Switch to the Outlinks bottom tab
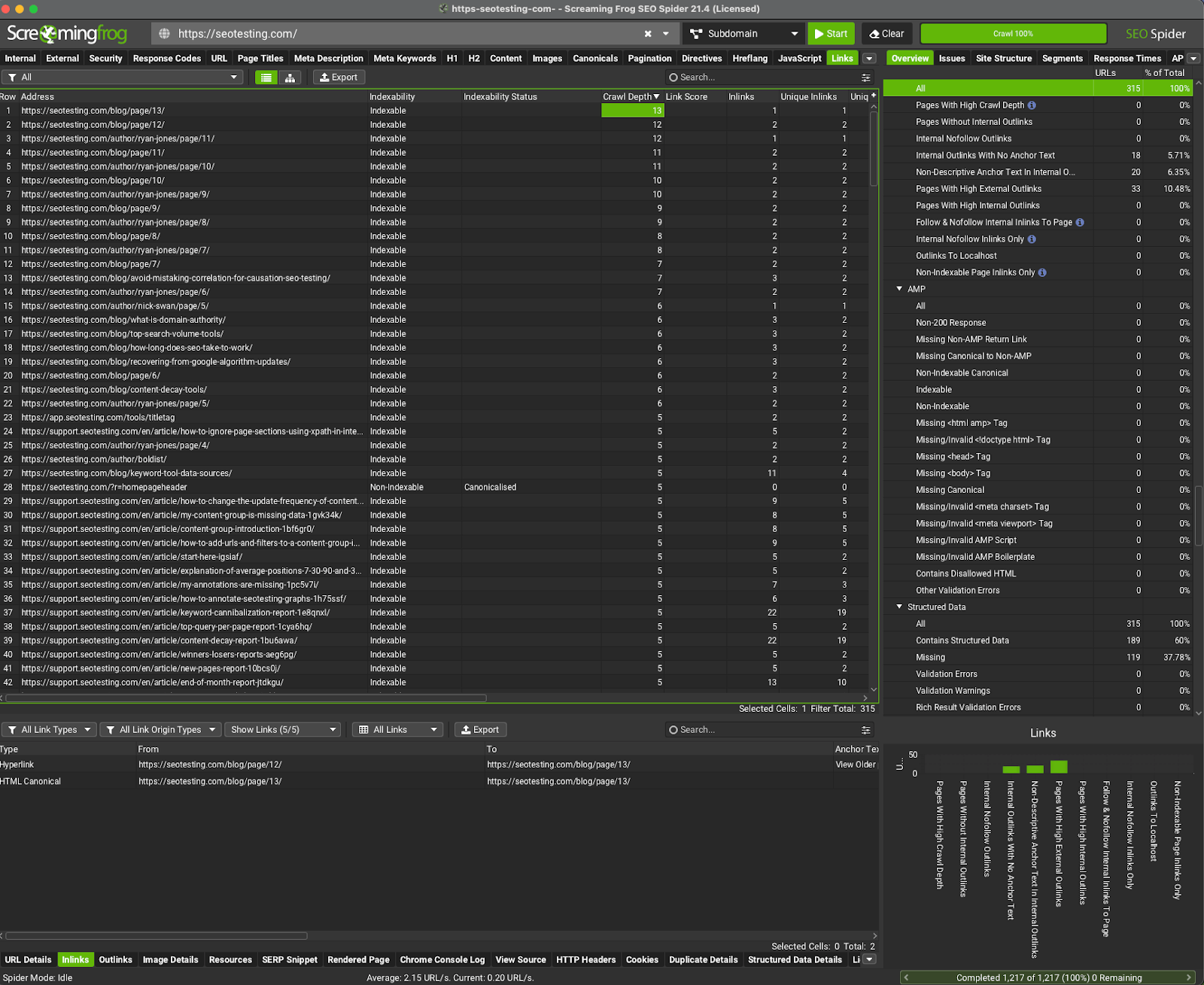 (115, 959)
